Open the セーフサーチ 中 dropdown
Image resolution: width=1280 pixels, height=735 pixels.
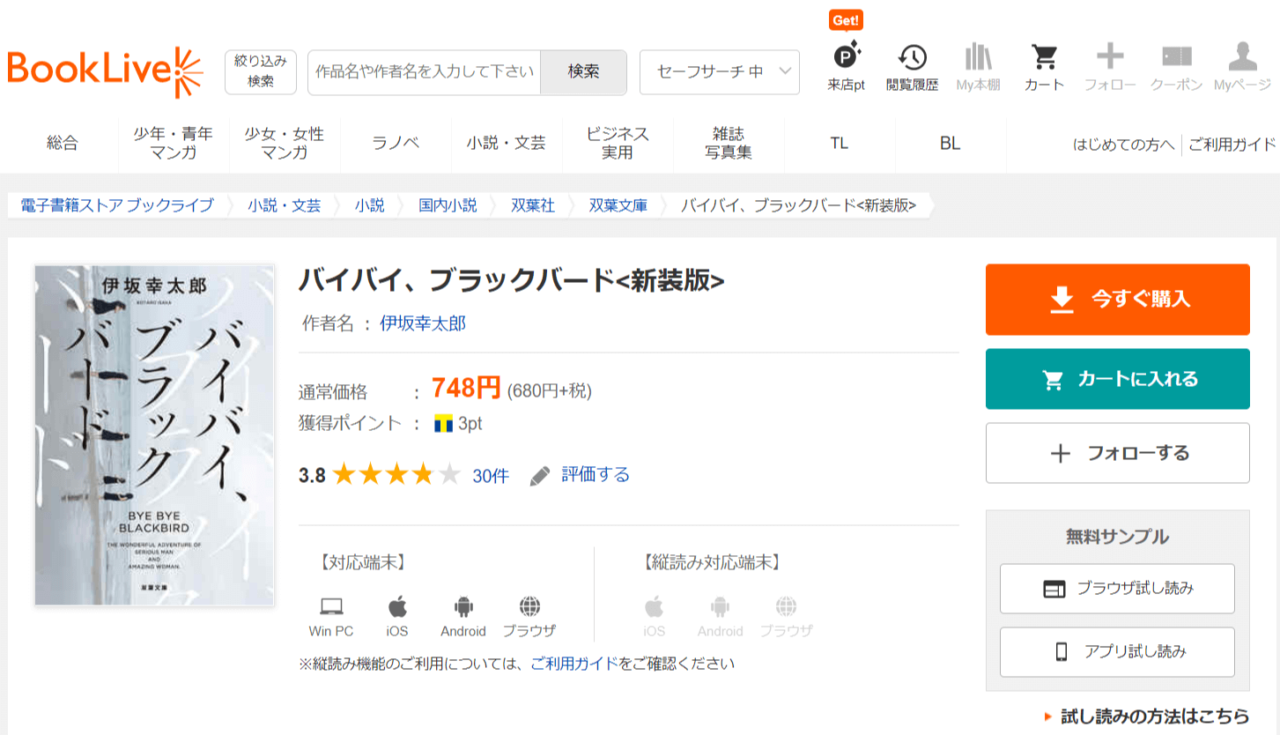[x=720, y=72]
